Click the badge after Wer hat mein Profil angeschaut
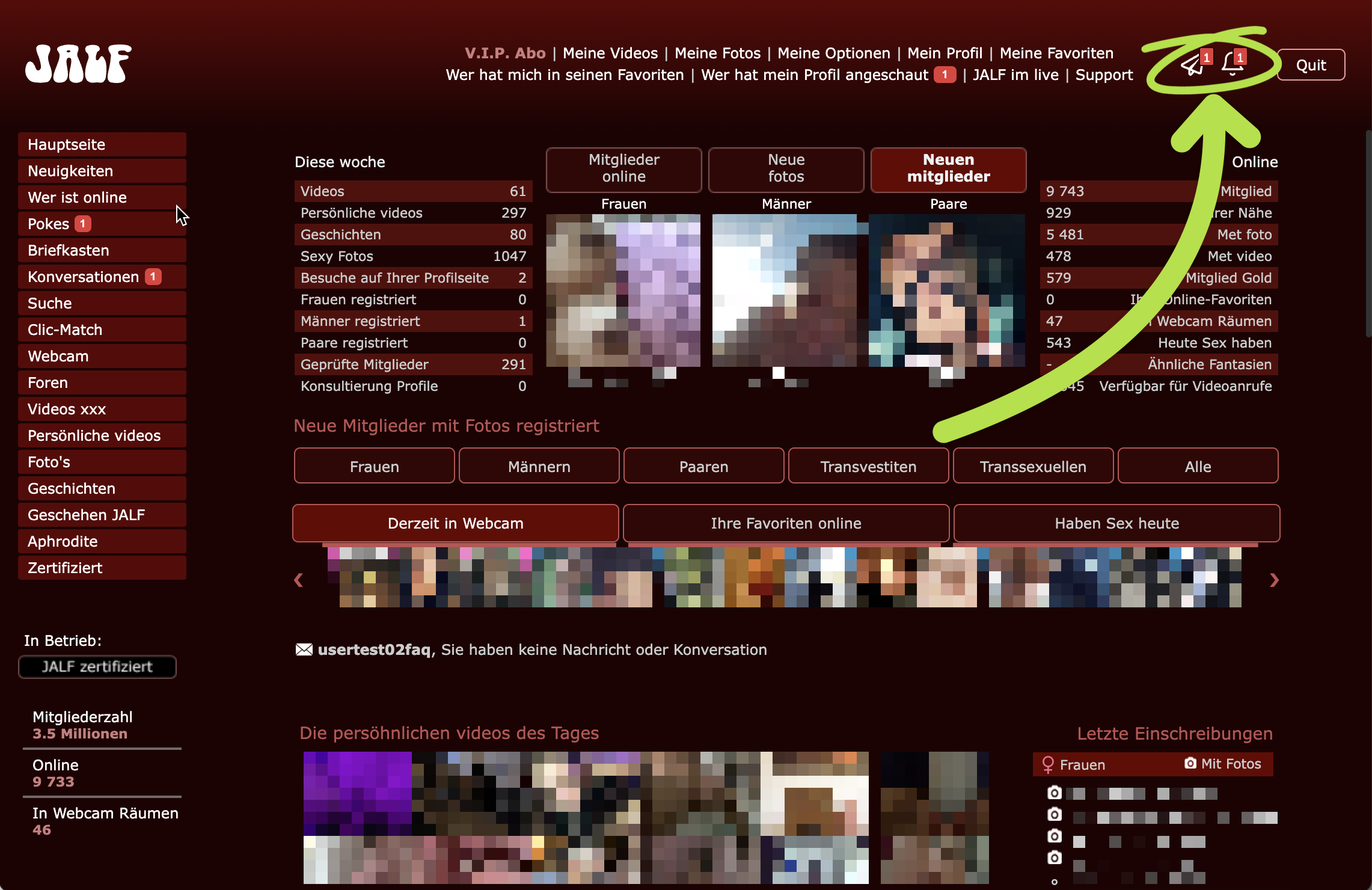Image resolution: width=1372 pixels, height=890 pixels. coord(945,75)
